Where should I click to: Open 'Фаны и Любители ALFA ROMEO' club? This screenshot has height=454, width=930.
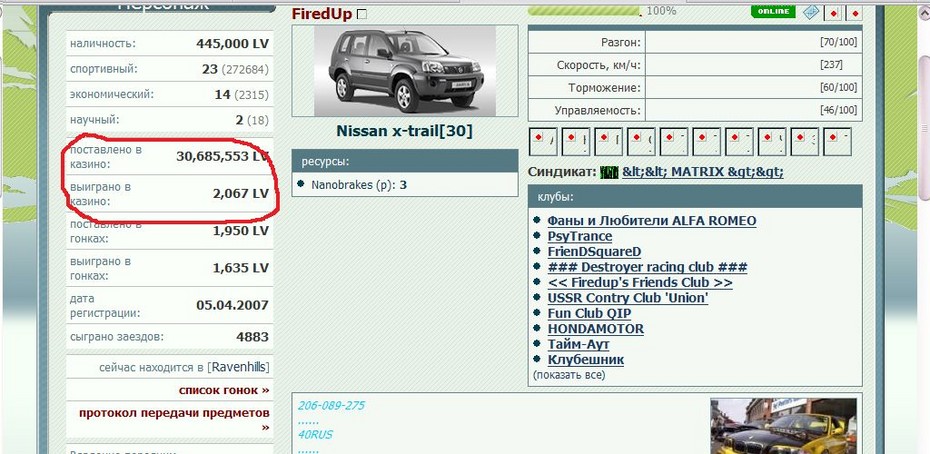tap(652, 221)
